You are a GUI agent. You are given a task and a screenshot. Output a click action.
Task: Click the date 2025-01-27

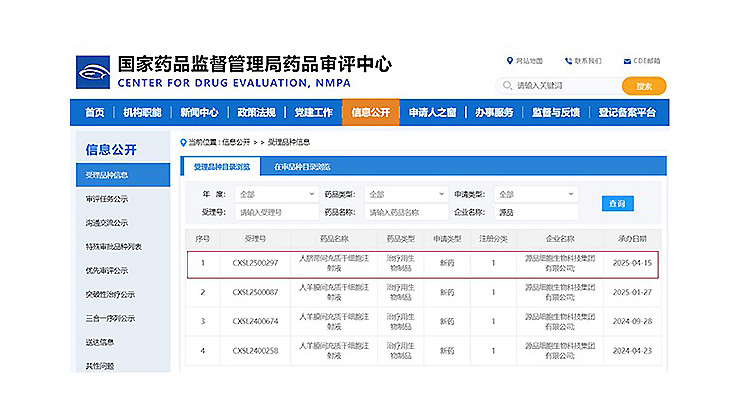click(632, 292)
